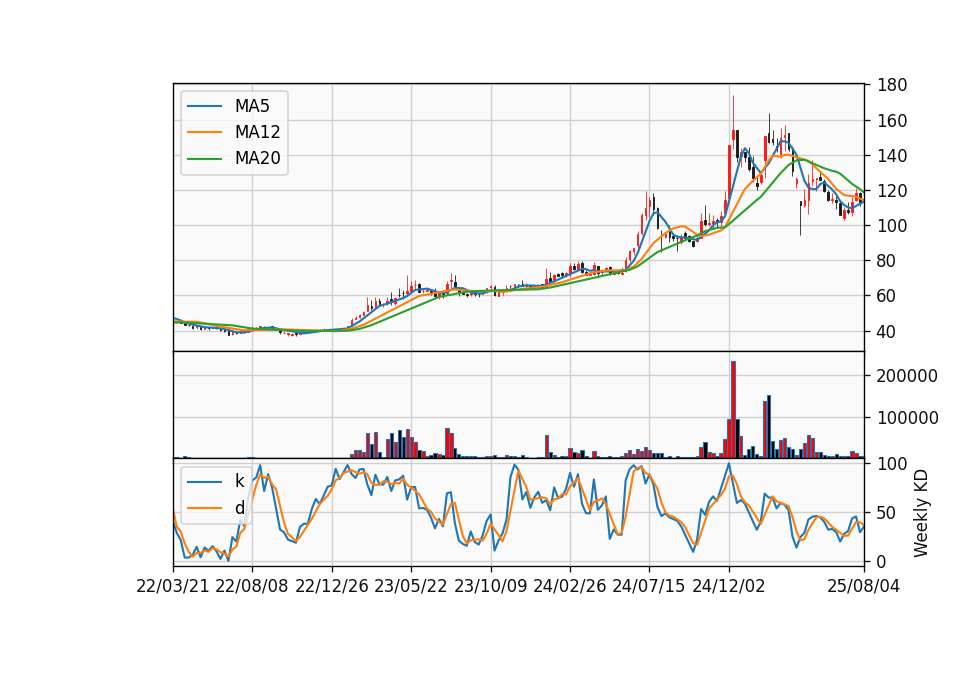Click the tallest volume bar near 24/12/02
960x690 pixels.
733,410
